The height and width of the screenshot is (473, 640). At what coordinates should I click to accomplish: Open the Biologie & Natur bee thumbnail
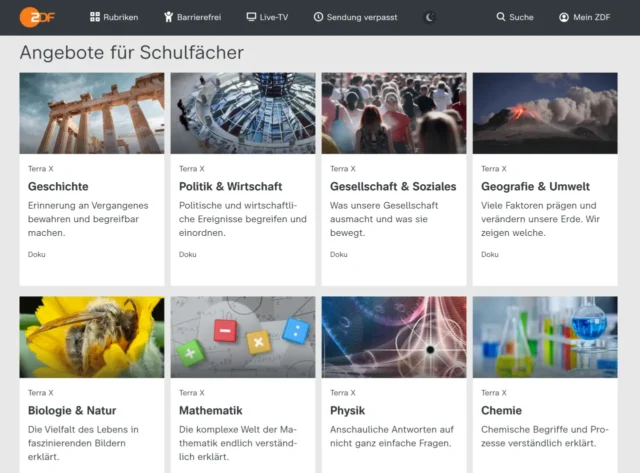click(x=92, y=337)
